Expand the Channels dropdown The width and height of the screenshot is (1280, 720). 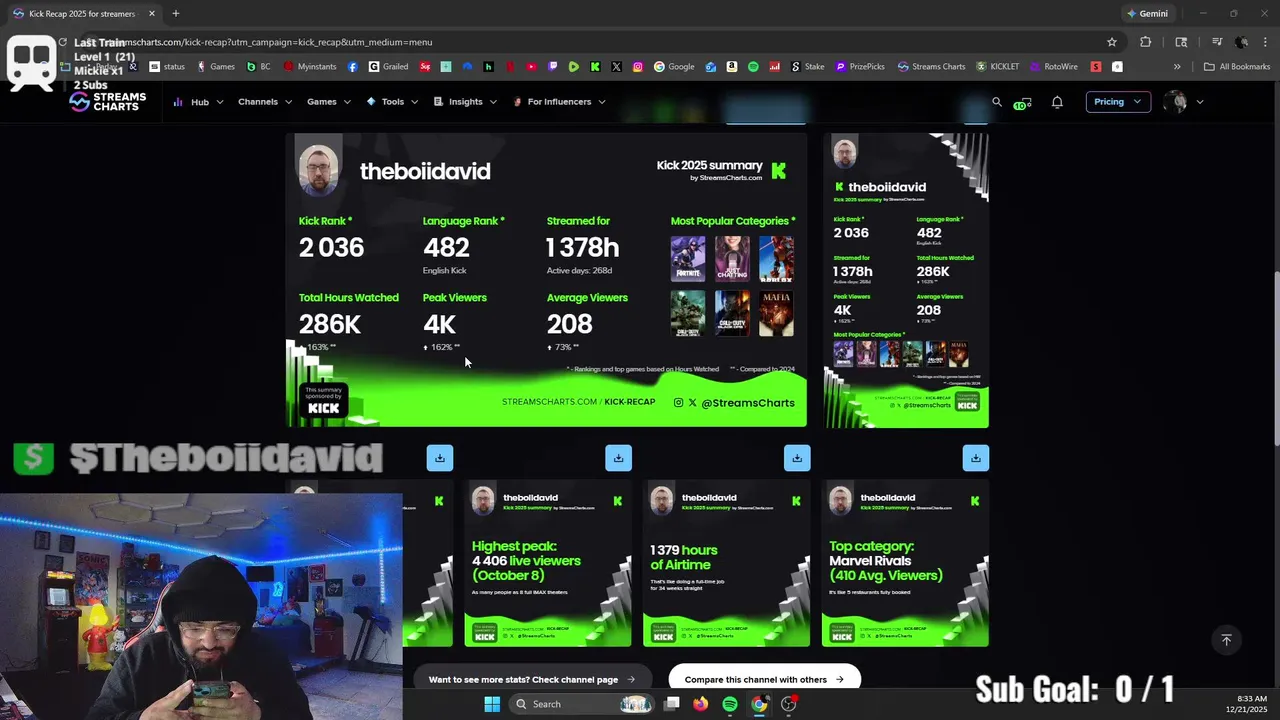[x=265, y=102]
